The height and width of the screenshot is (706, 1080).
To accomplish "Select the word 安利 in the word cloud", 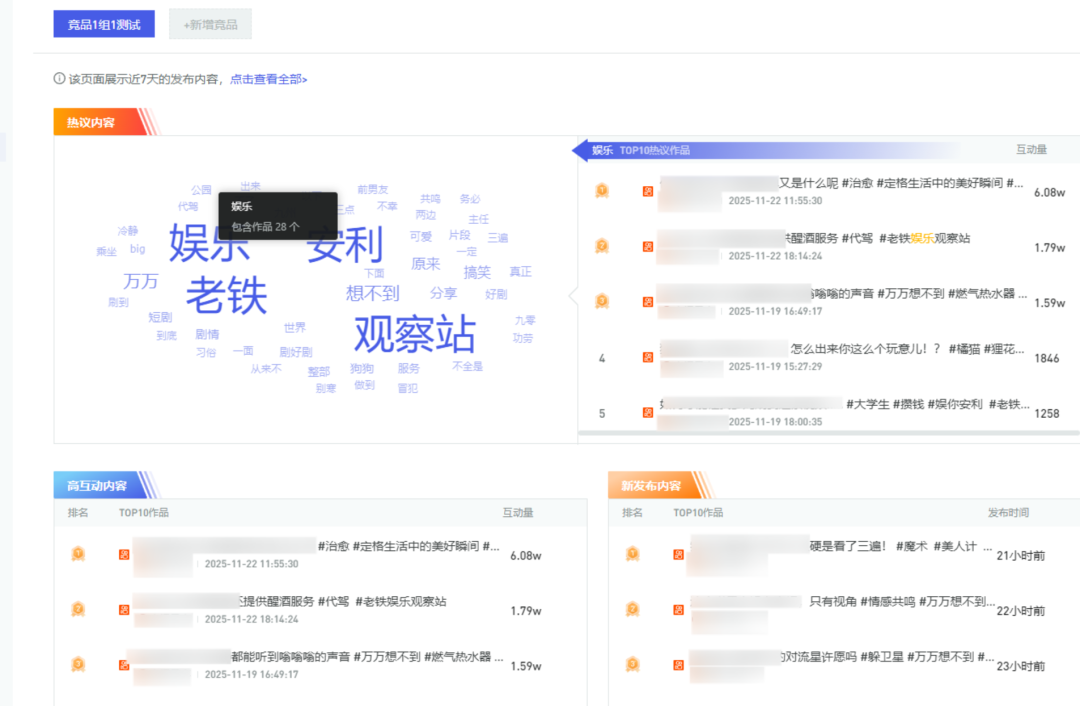I will point(345,245).
